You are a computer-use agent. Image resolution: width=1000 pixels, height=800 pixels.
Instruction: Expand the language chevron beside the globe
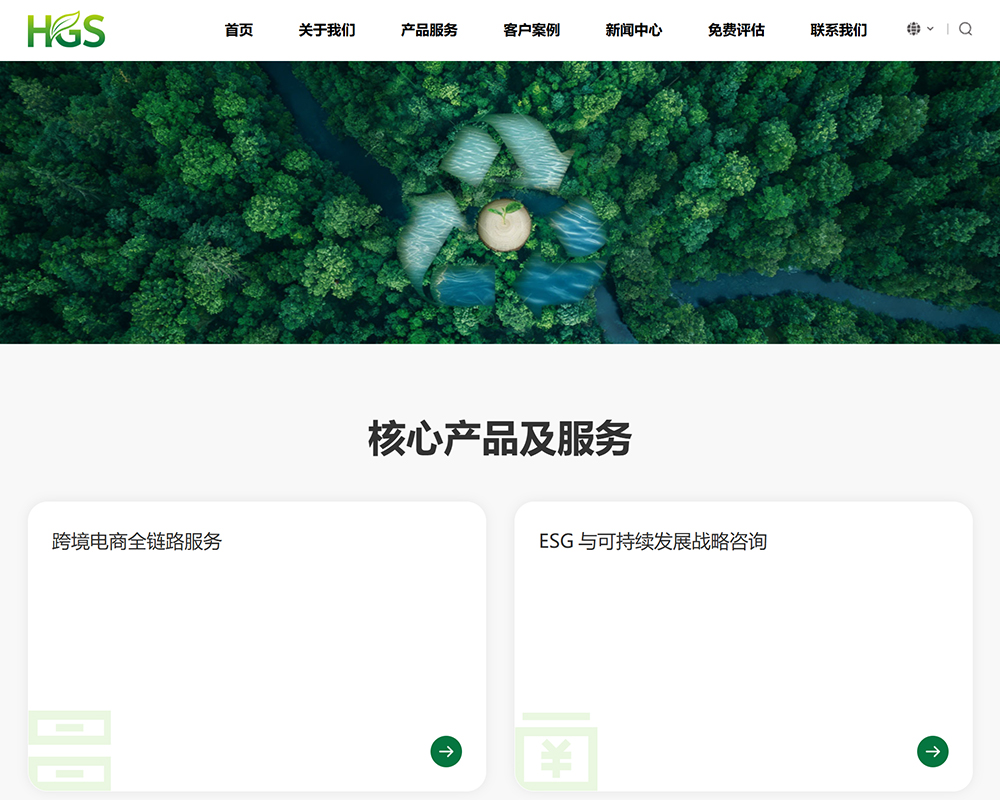pyautogui.click(x=930, y=29)
